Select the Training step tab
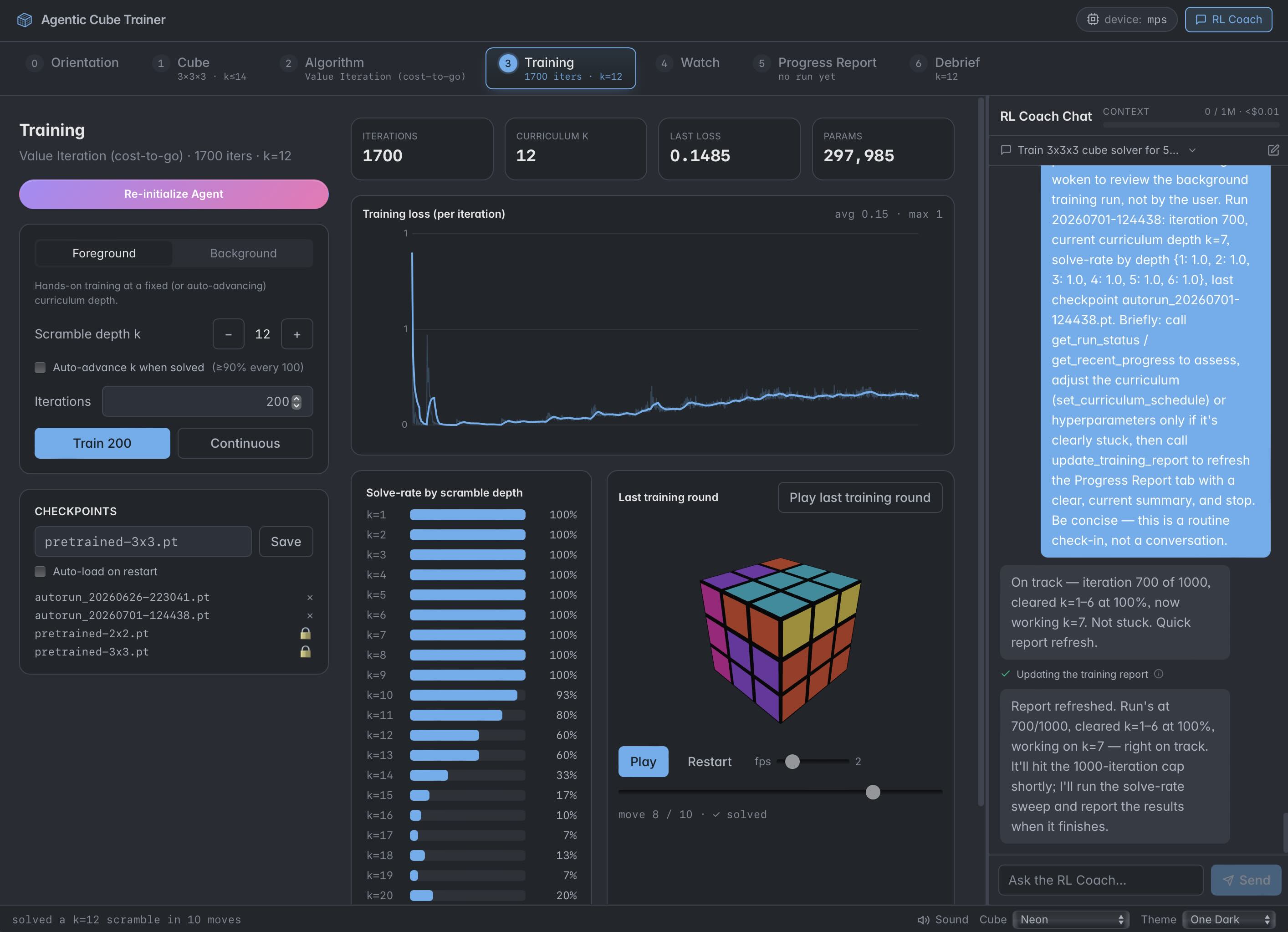1288x932 pixels. (x=561, y=68)
